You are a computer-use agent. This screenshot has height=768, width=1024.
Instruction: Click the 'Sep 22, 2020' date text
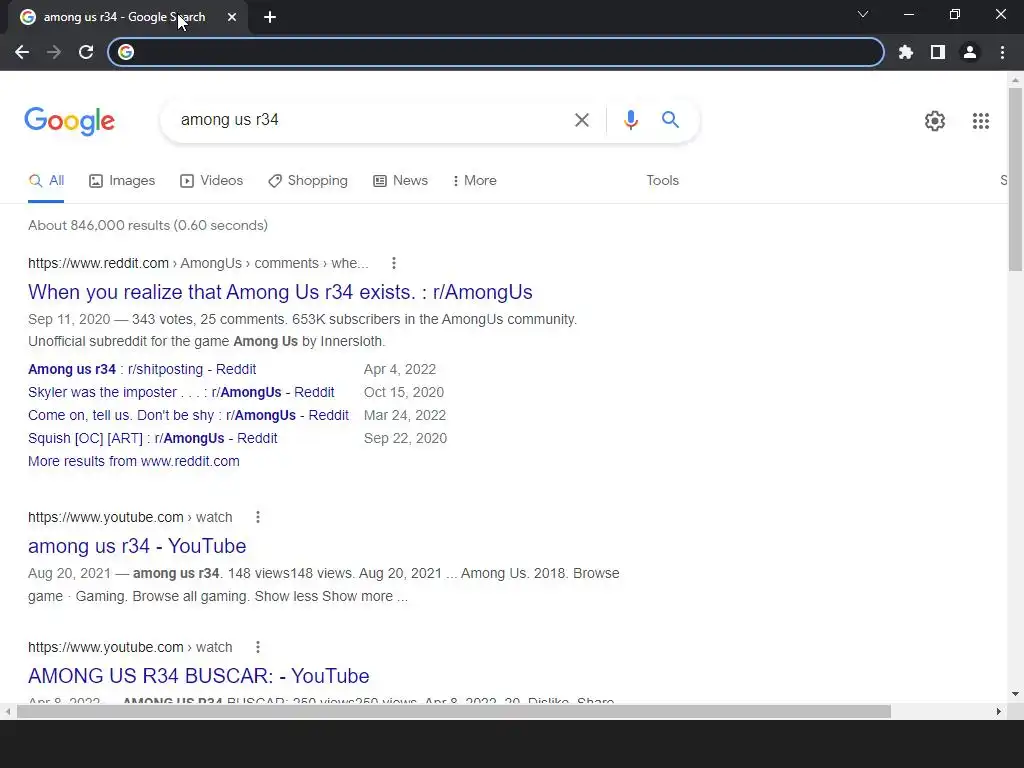[406, 438]
